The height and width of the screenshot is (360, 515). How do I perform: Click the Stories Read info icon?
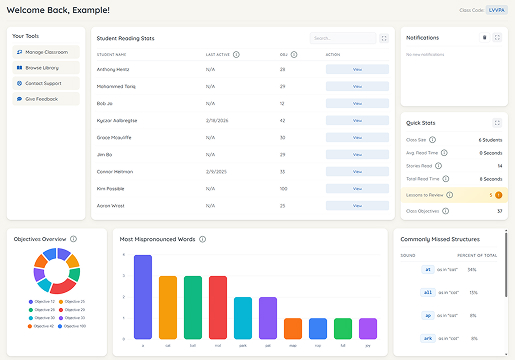438,166
